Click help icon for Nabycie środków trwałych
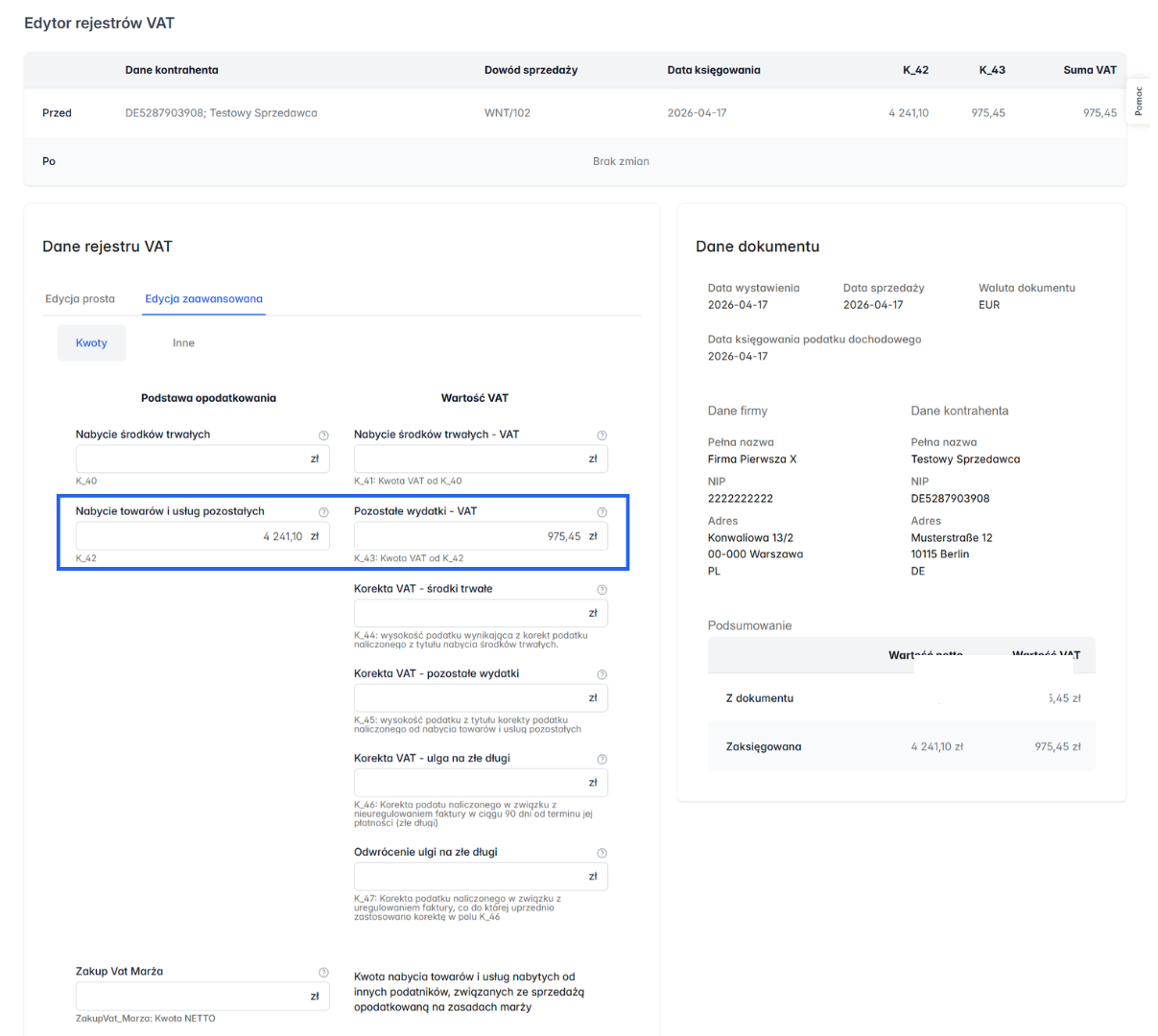Screen dimensions: 1158x1036 tap(323, 436)
